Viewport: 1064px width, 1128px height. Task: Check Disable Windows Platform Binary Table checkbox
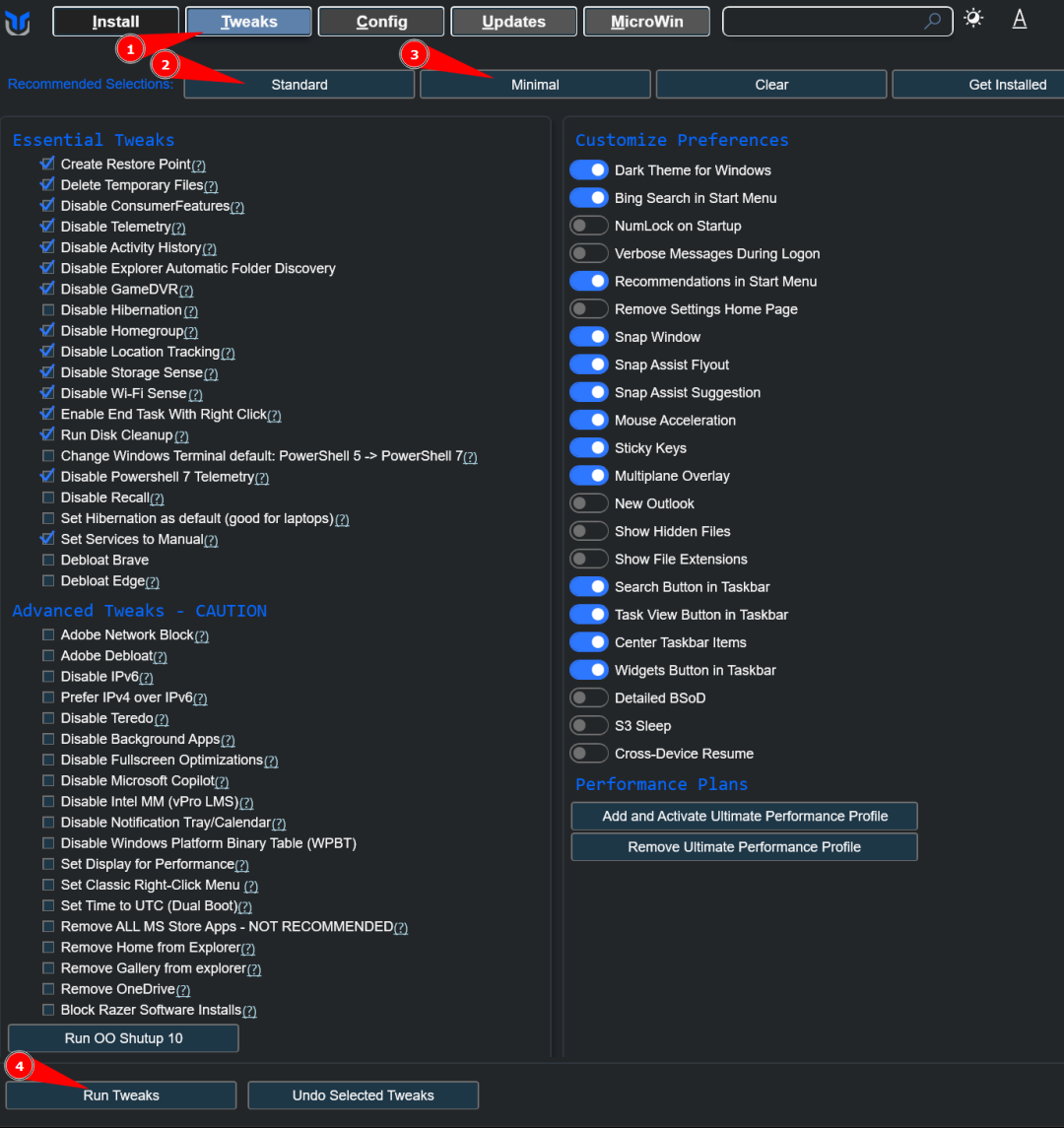pos(48,844)
